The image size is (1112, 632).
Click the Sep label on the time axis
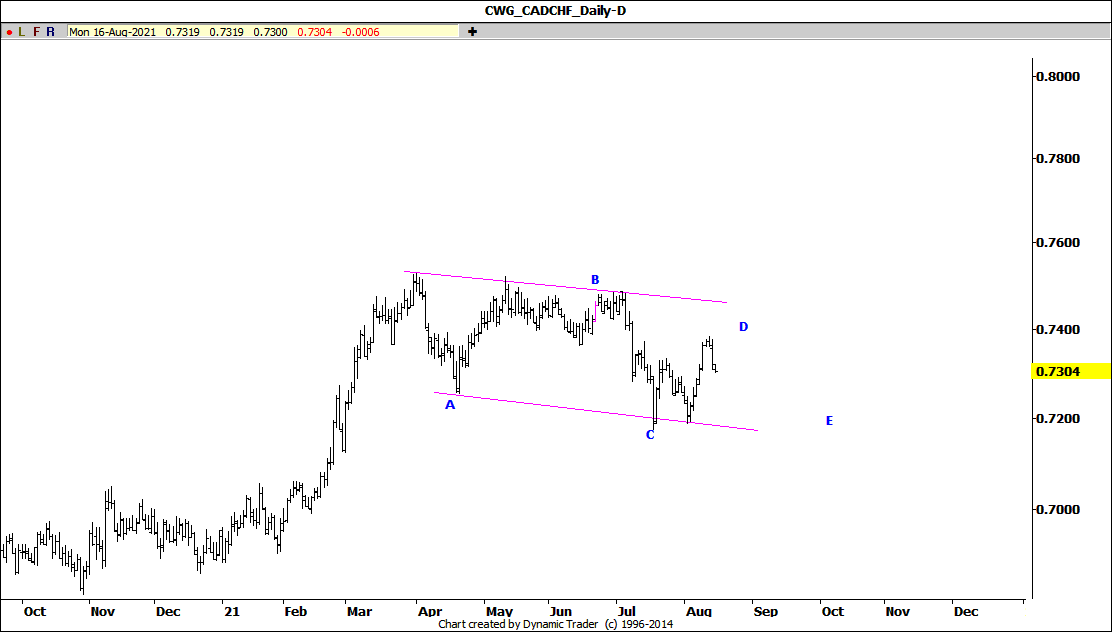pos(766,611)
